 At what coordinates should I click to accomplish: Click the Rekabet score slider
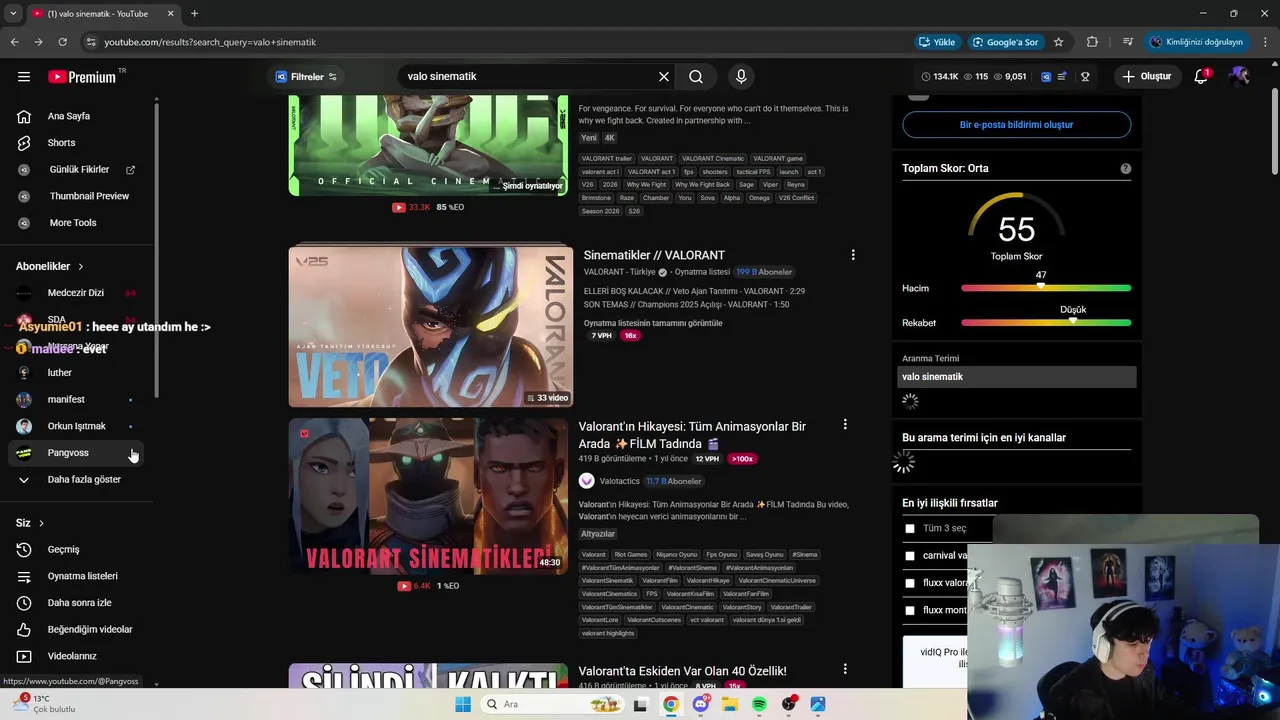coord(1046,323)
